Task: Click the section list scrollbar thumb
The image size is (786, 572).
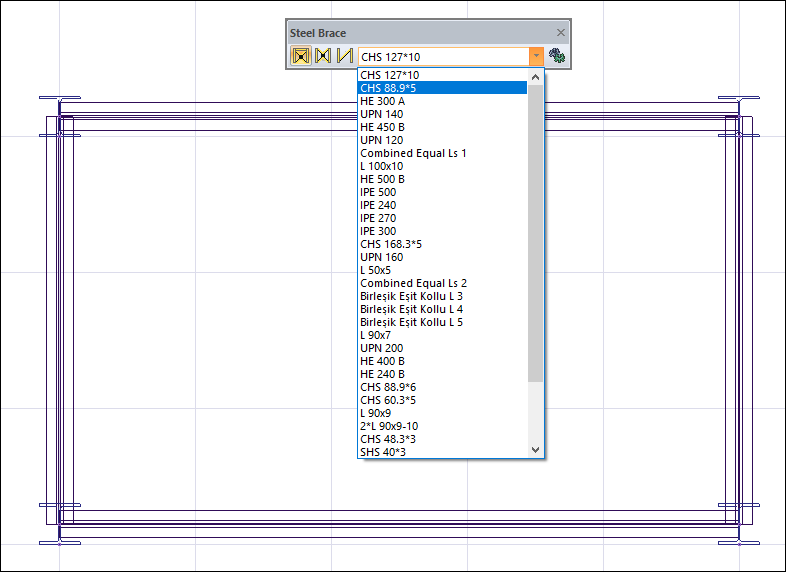Action: tap(535, 230)
